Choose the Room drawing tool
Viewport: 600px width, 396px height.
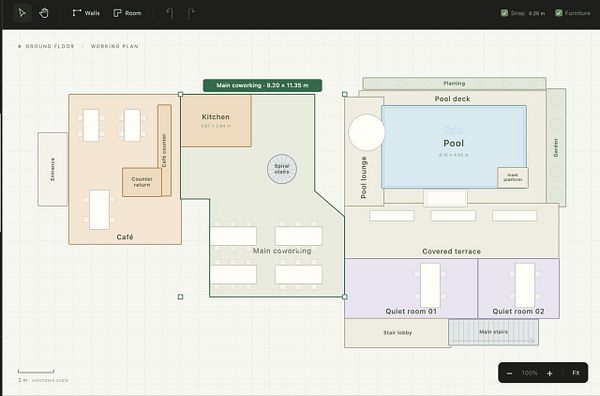coord(127,13)
